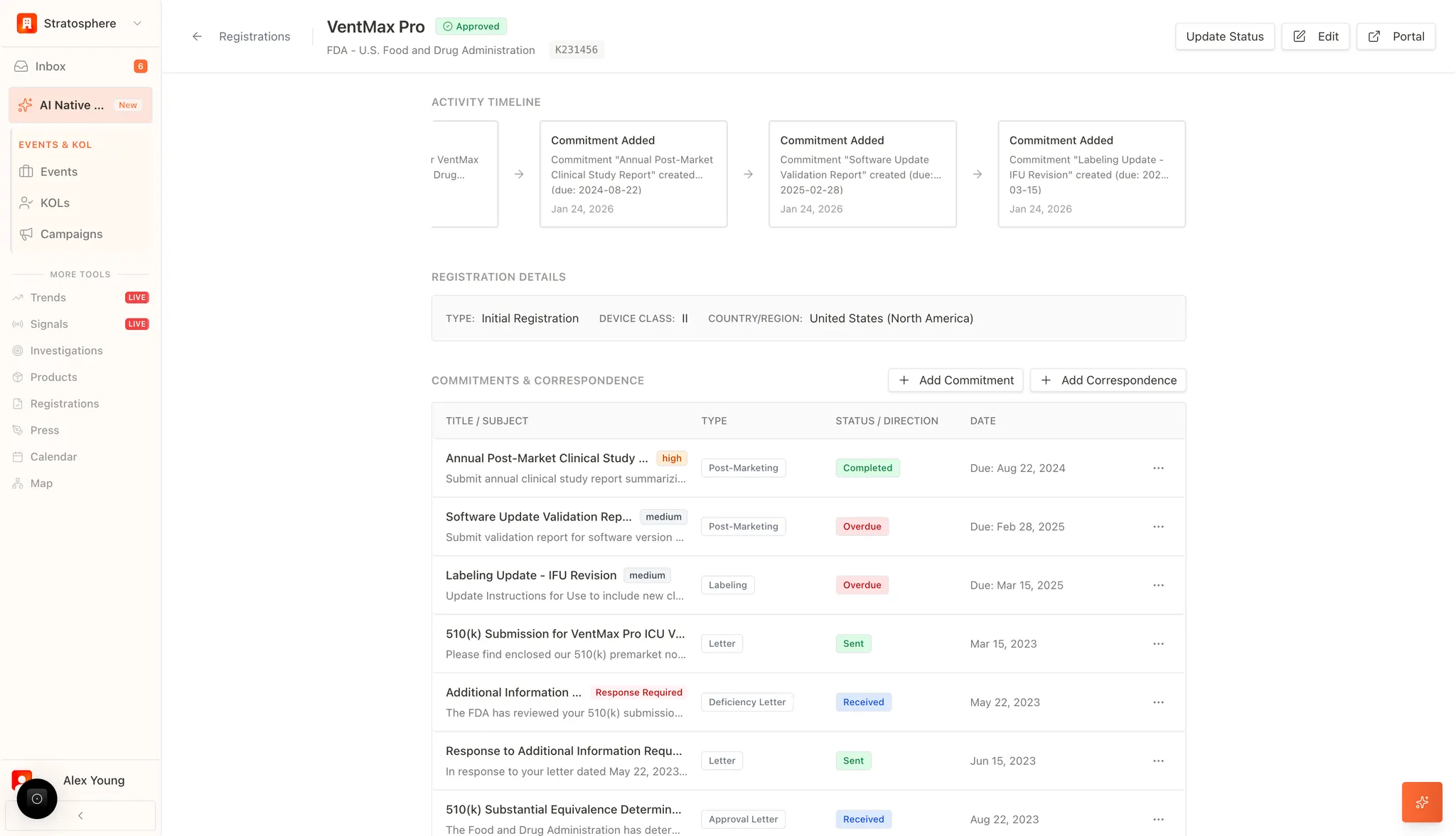Click the Alex Young profile avatar
The width and height of the screenshot is (1456, 836).
click(x=21, y=780)
